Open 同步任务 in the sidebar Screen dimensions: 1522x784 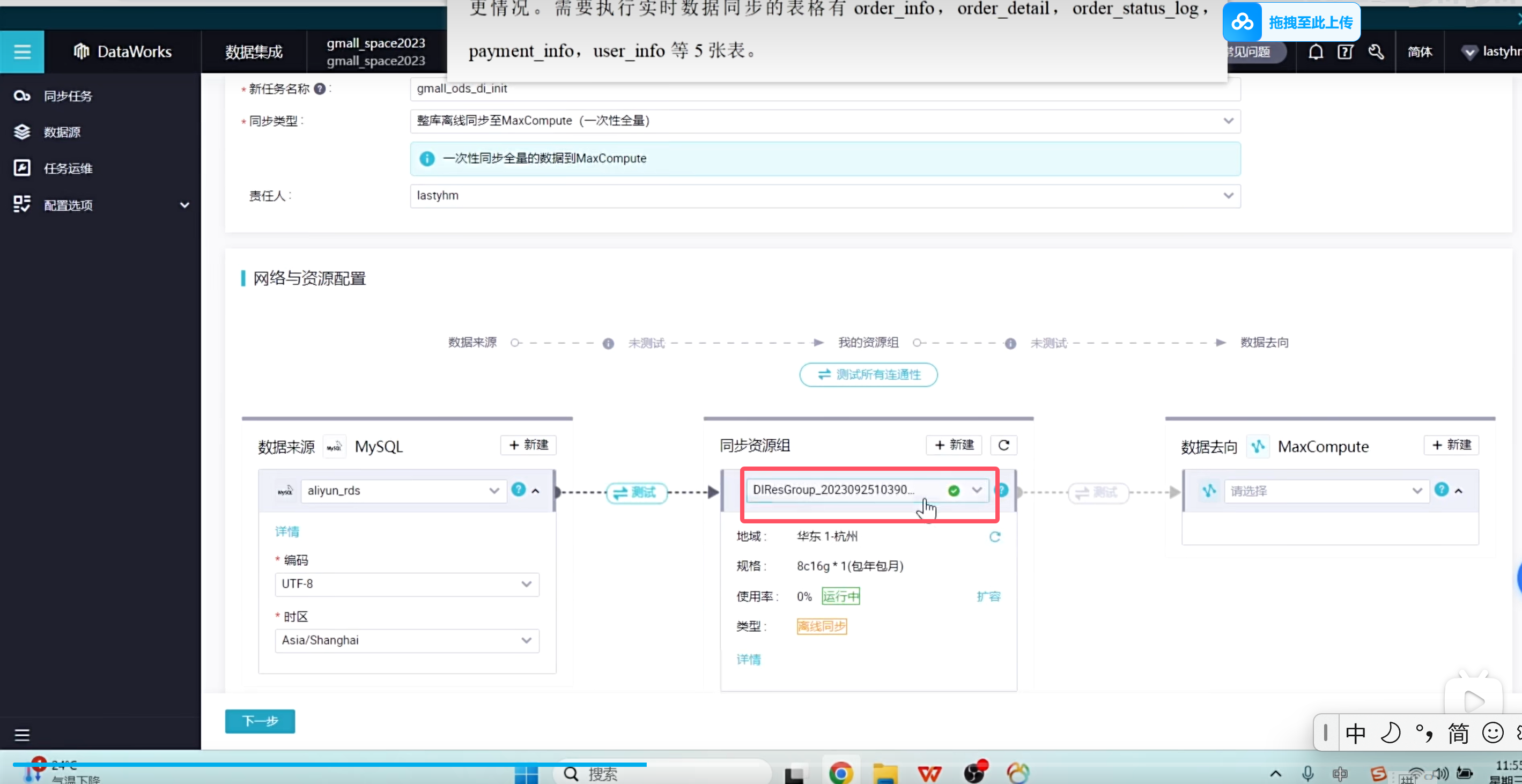[68, 95]
